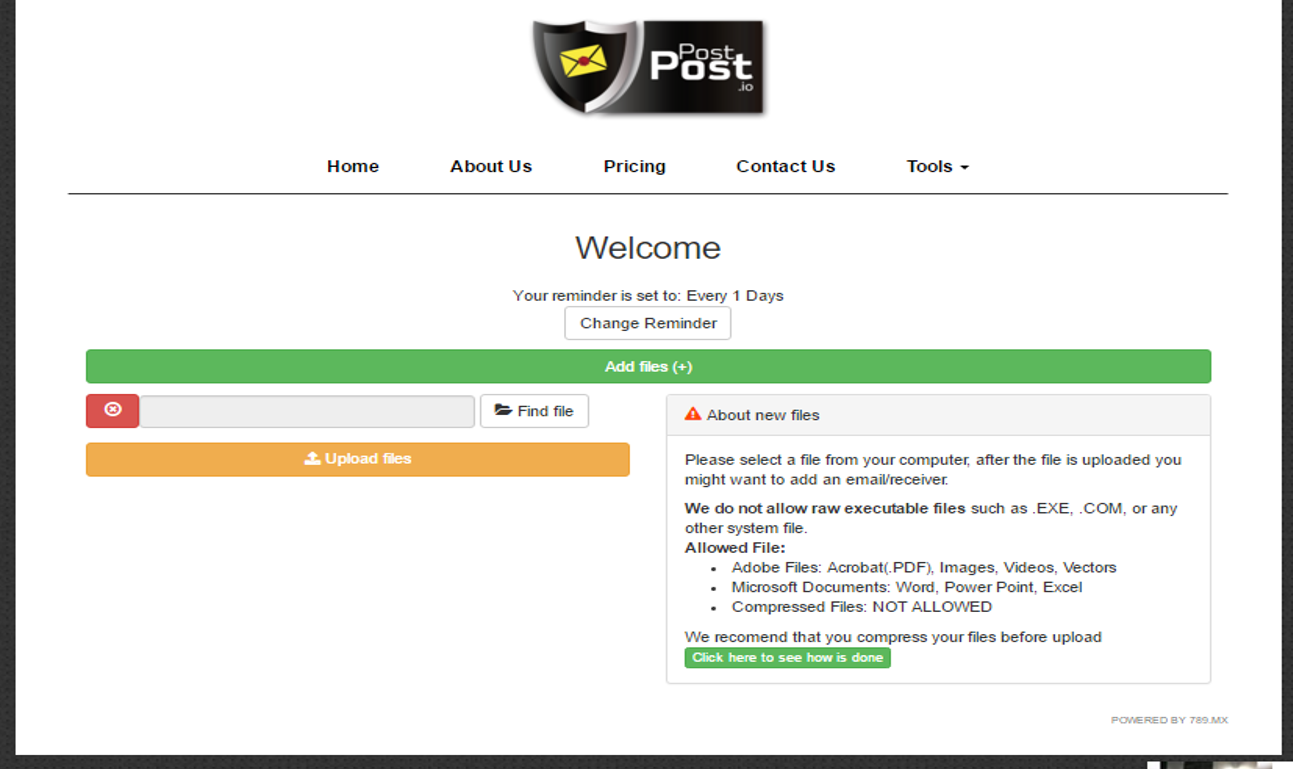Image resolution: width=1293 pixels, height=769 pixels.
Task: Click the Change Reminder button
Action: coord(647,323)
